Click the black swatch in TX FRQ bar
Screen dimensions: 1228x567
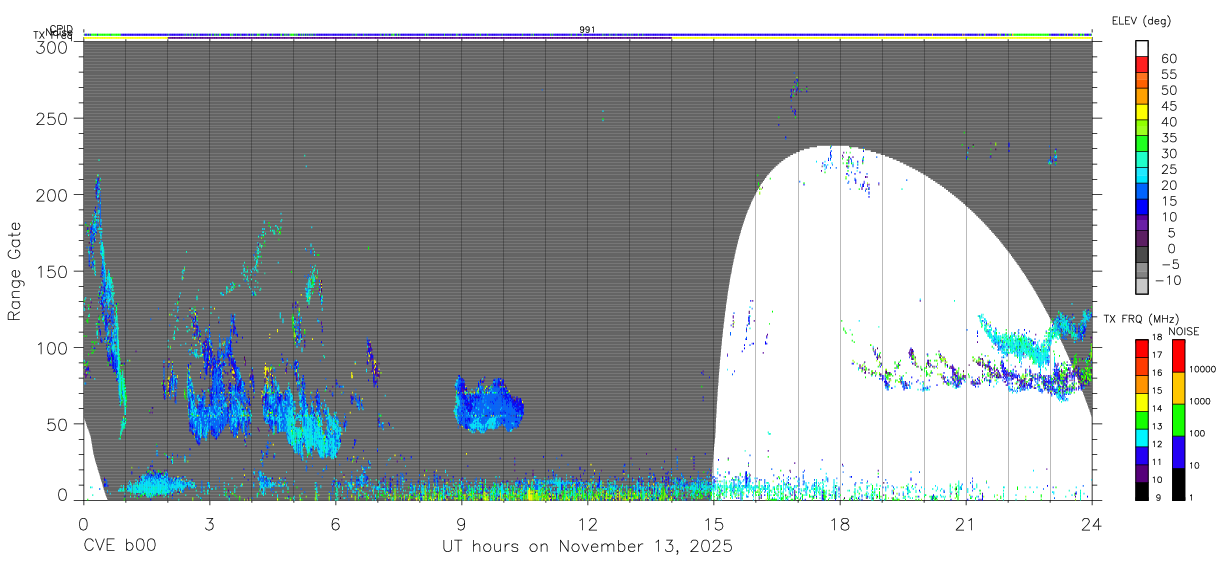[1141, 489]
